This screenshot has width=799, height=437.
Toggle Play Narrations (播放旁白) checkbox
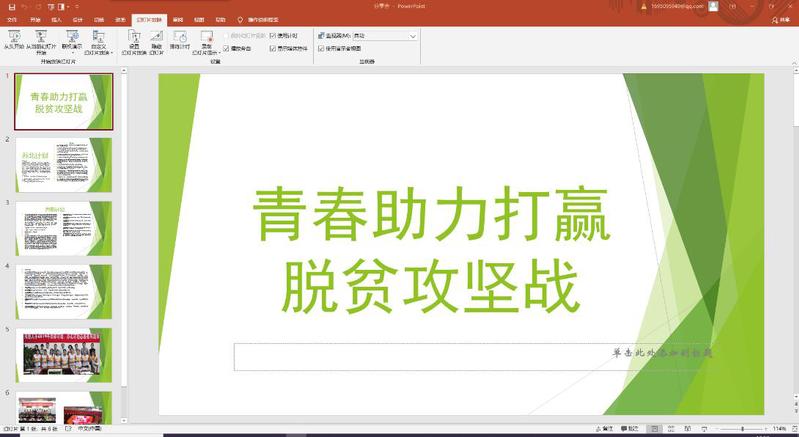227,48
